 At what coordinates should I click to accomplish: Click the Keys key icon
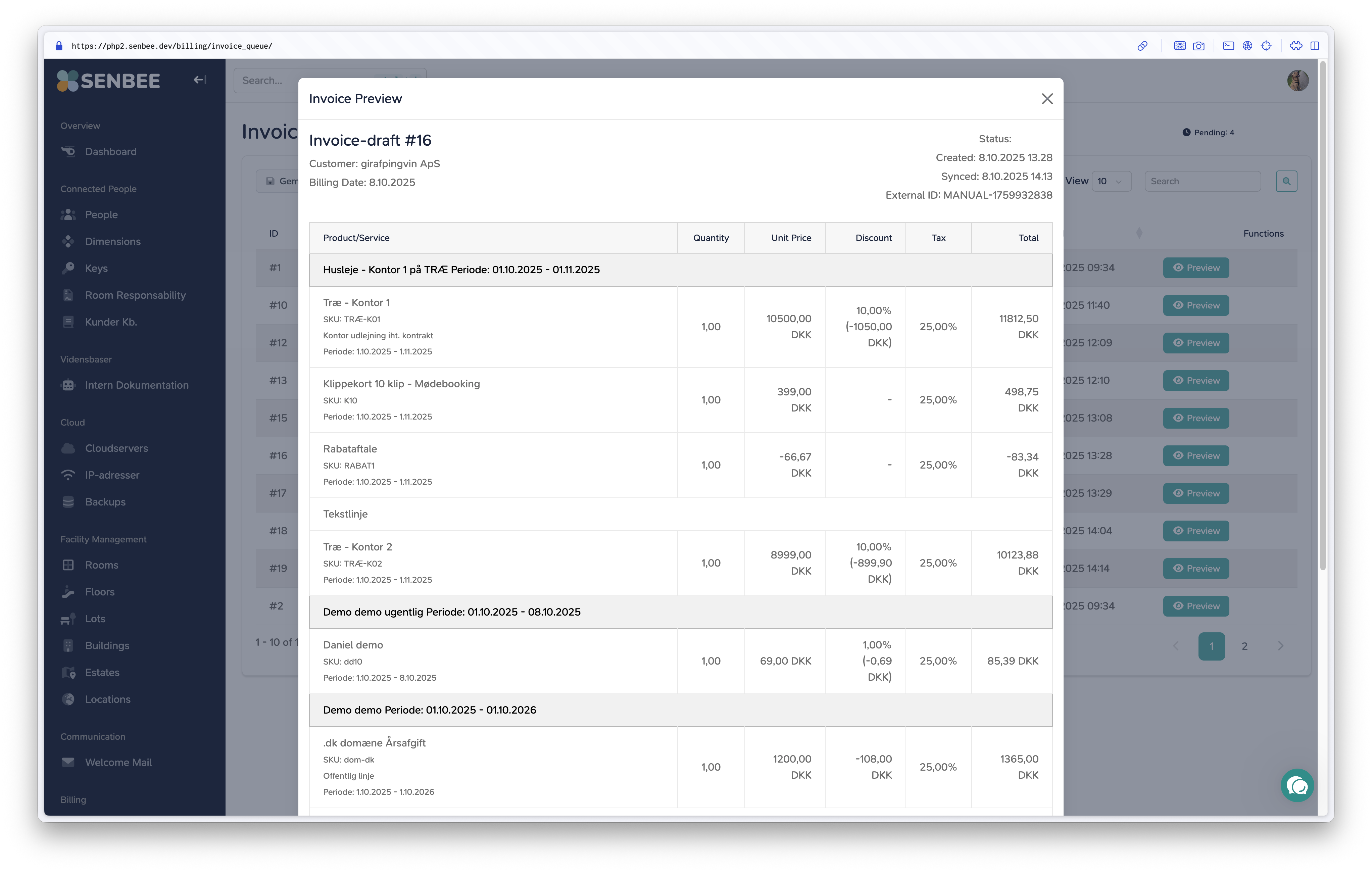[x=68, y=269]
